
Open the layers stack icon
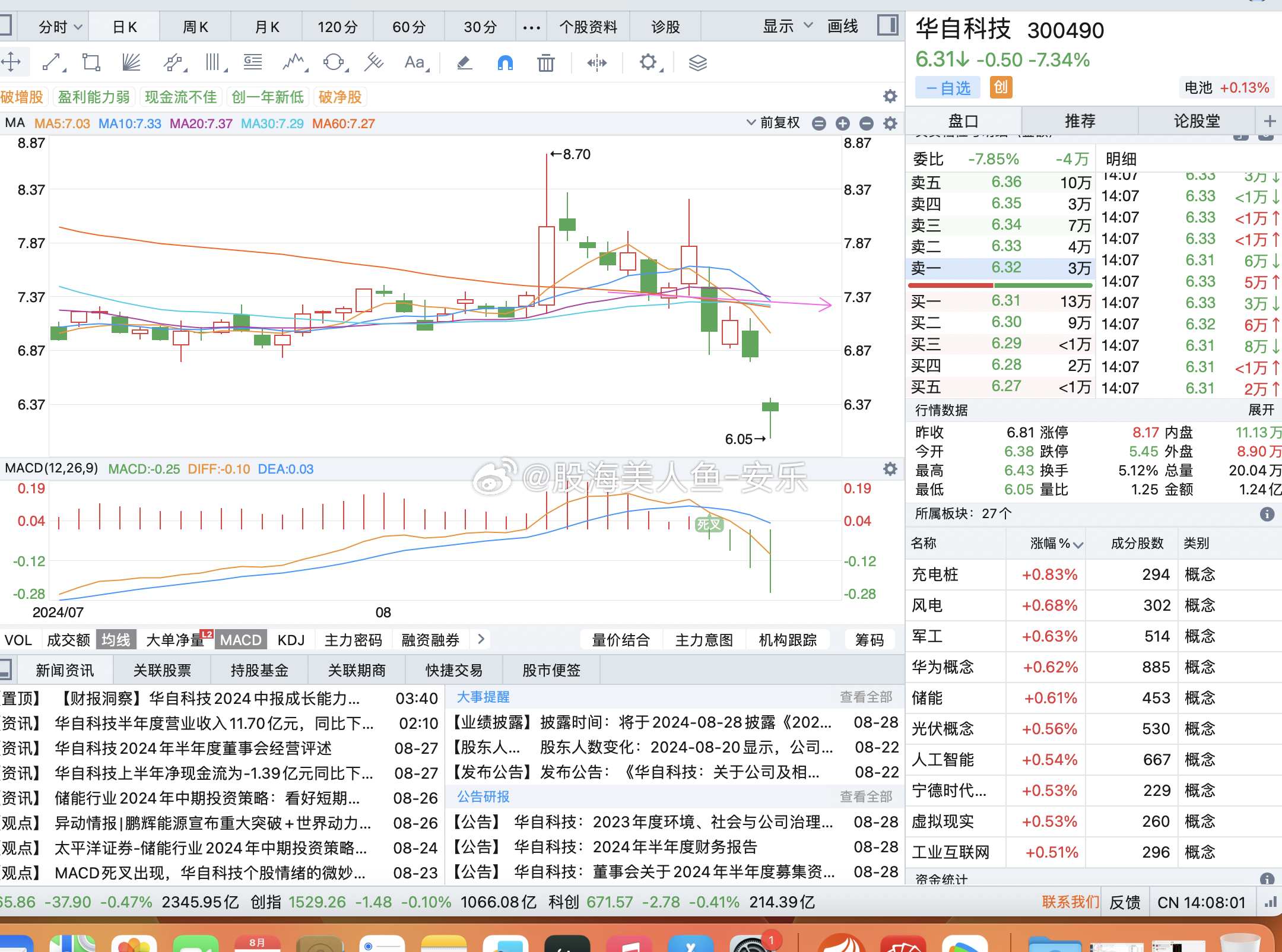697,62
